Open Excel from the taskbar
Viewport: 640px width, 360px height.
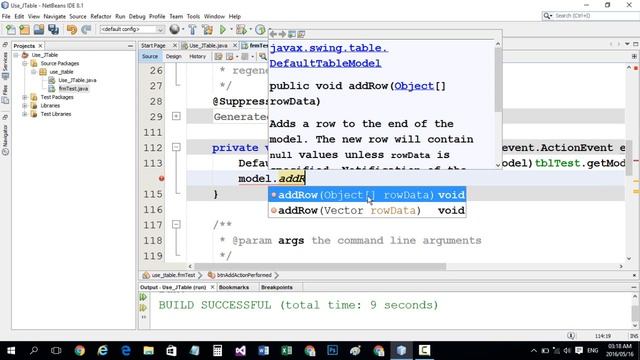point(287,350)
